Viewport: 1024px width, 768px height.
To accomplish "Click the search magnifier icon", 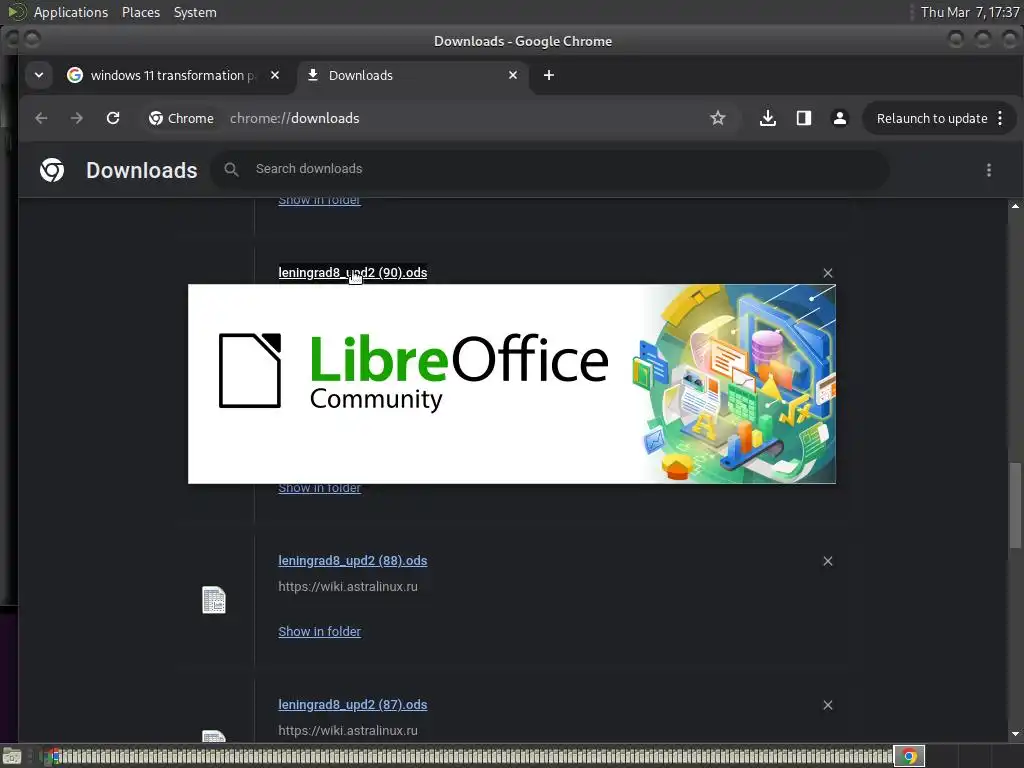I will [x=231, y=169].
